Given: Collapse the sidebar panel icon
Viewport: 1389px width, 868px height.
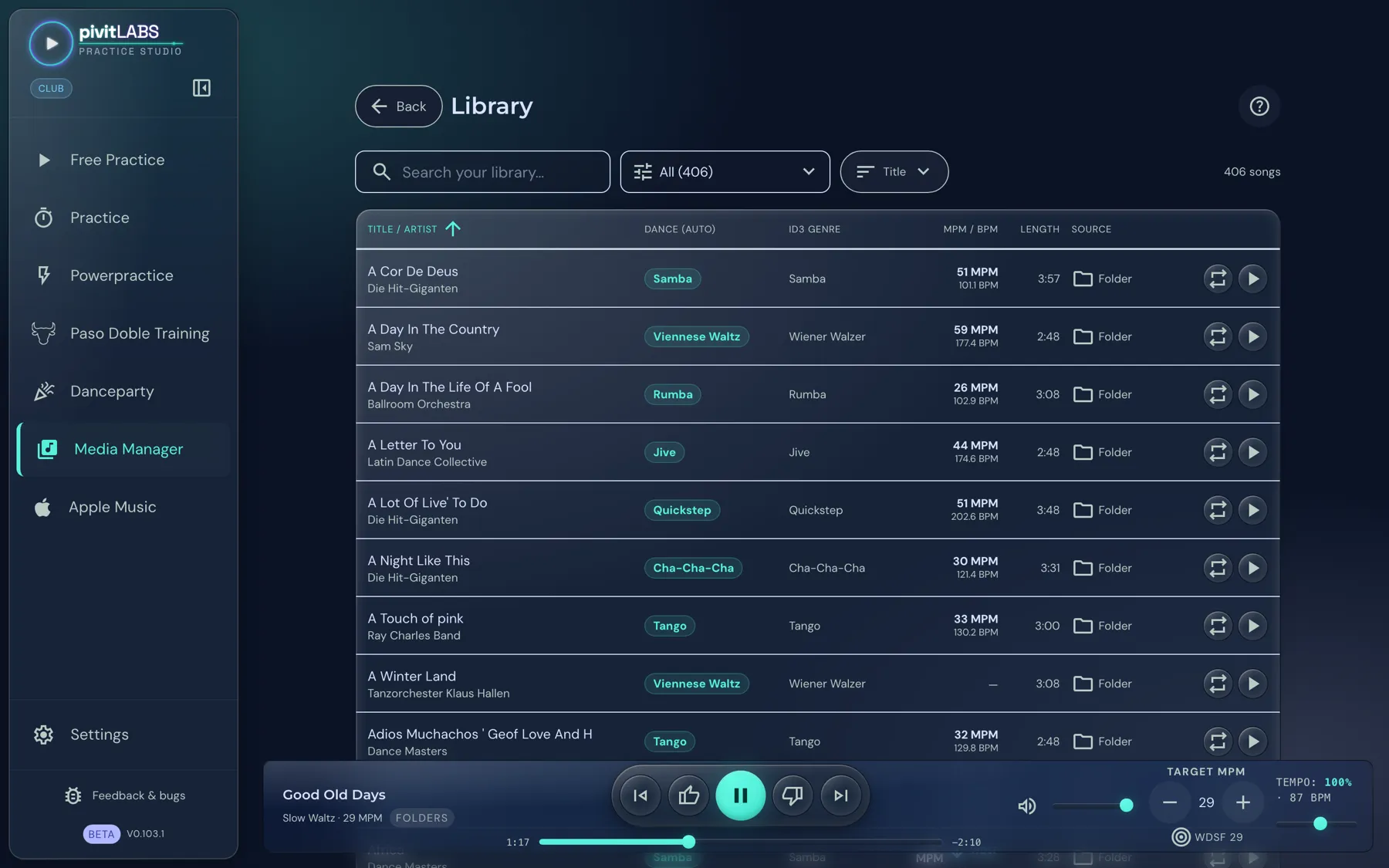Looking at the screenshot, I should coord(201,88).
